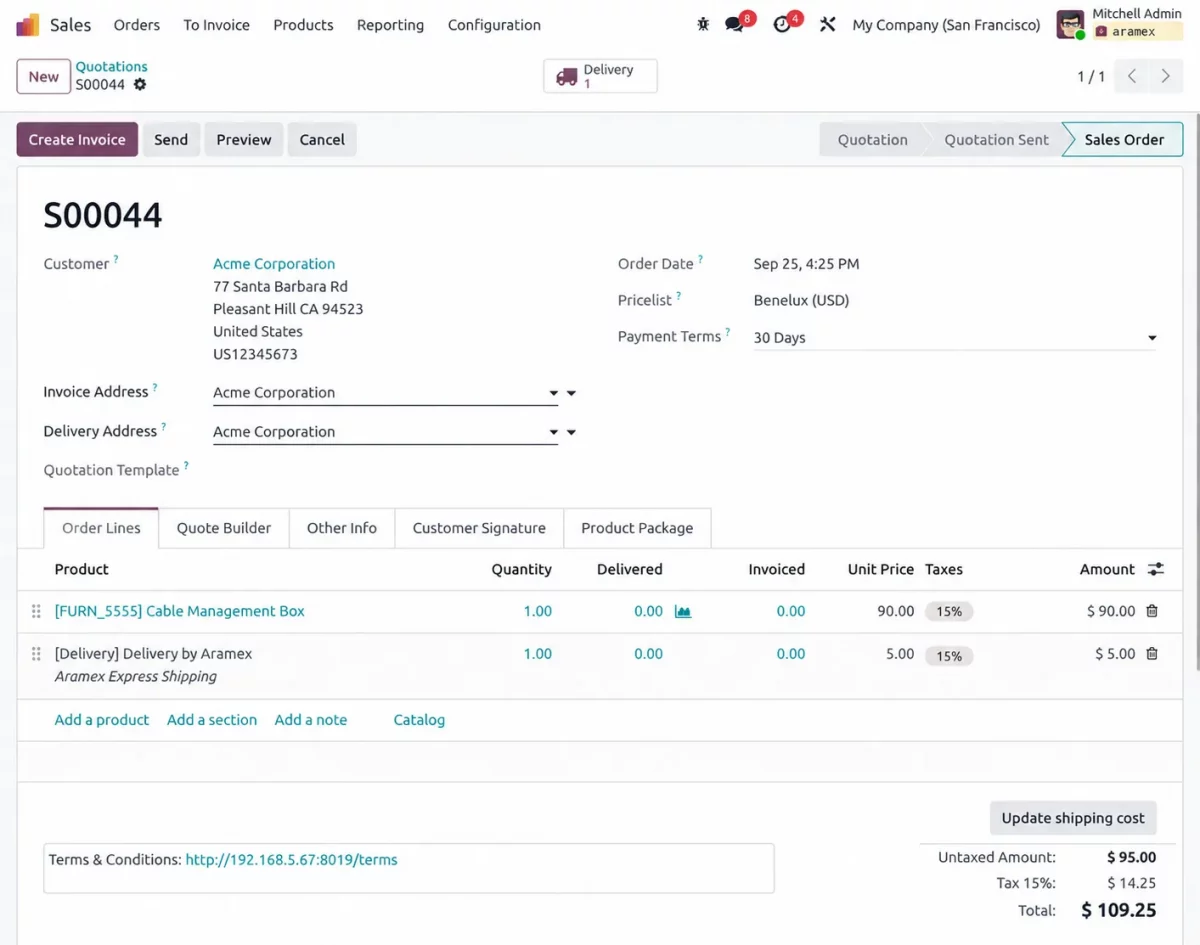
Task: Open the Orders menu
Action: click(x=137, y=25)
